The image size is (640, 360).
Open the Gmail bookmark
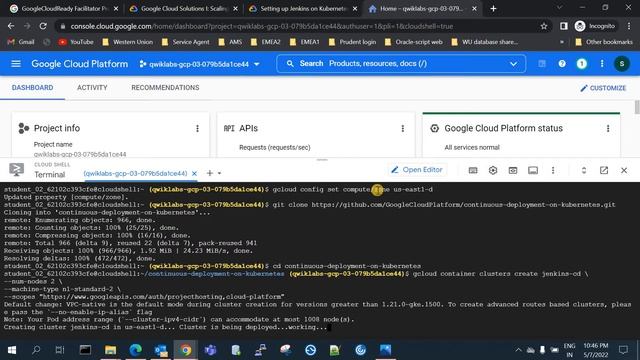21,42
